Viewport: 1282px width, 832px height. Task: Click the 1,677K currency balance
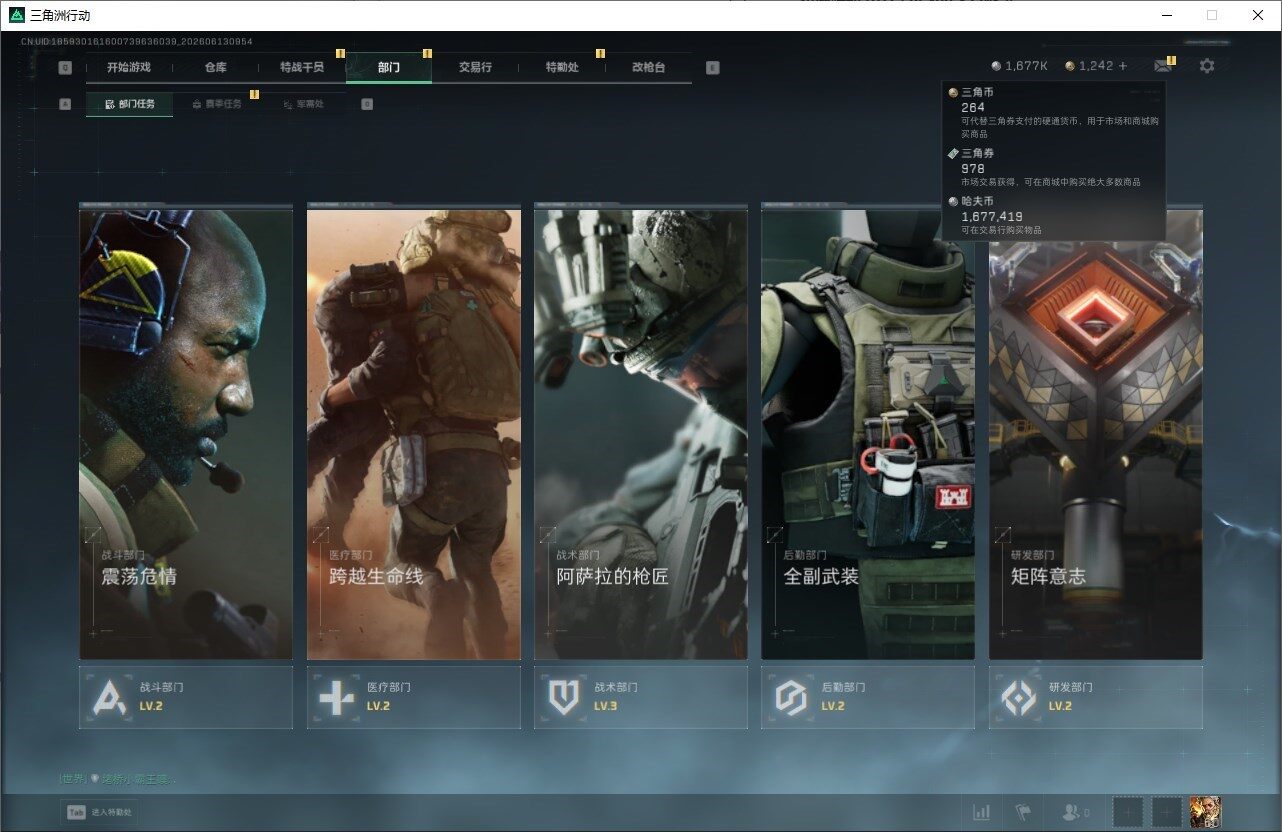pos(1026,66)
